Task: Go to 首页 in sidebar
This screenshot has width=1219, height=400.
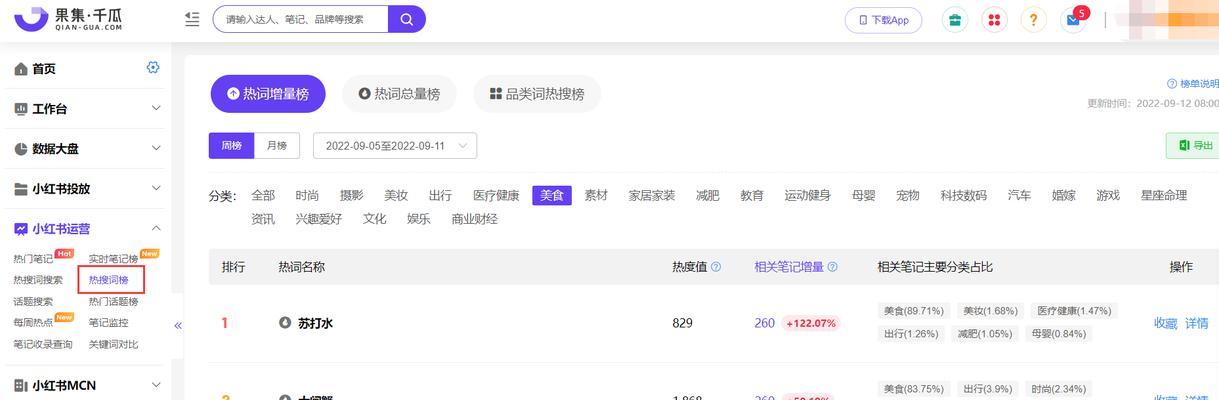Action: (x=44, y=68)
